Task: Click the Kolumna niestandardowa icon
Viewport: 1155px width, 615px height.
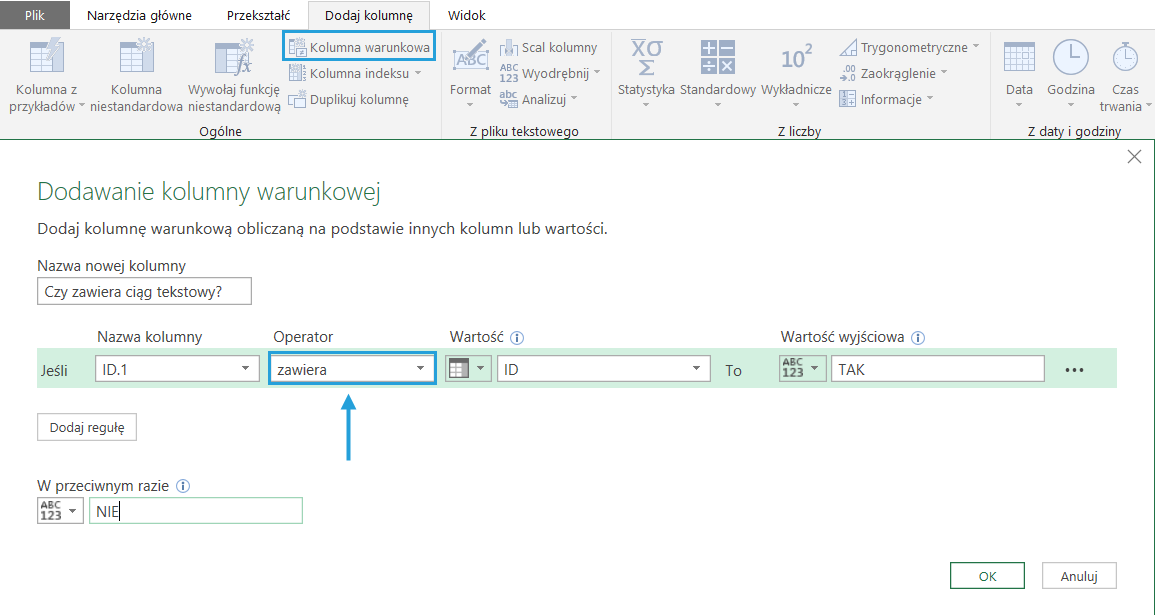Action: (x=136, y=58)
